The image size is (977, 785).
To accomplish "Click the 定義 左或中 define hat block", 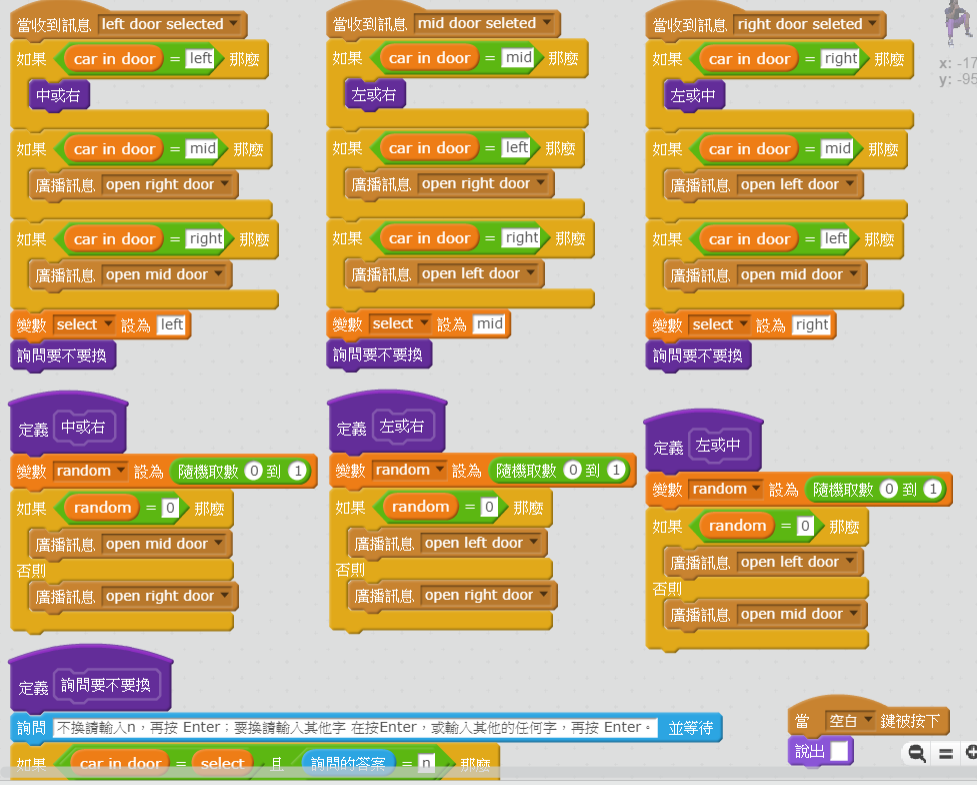I will coord(703,440).
